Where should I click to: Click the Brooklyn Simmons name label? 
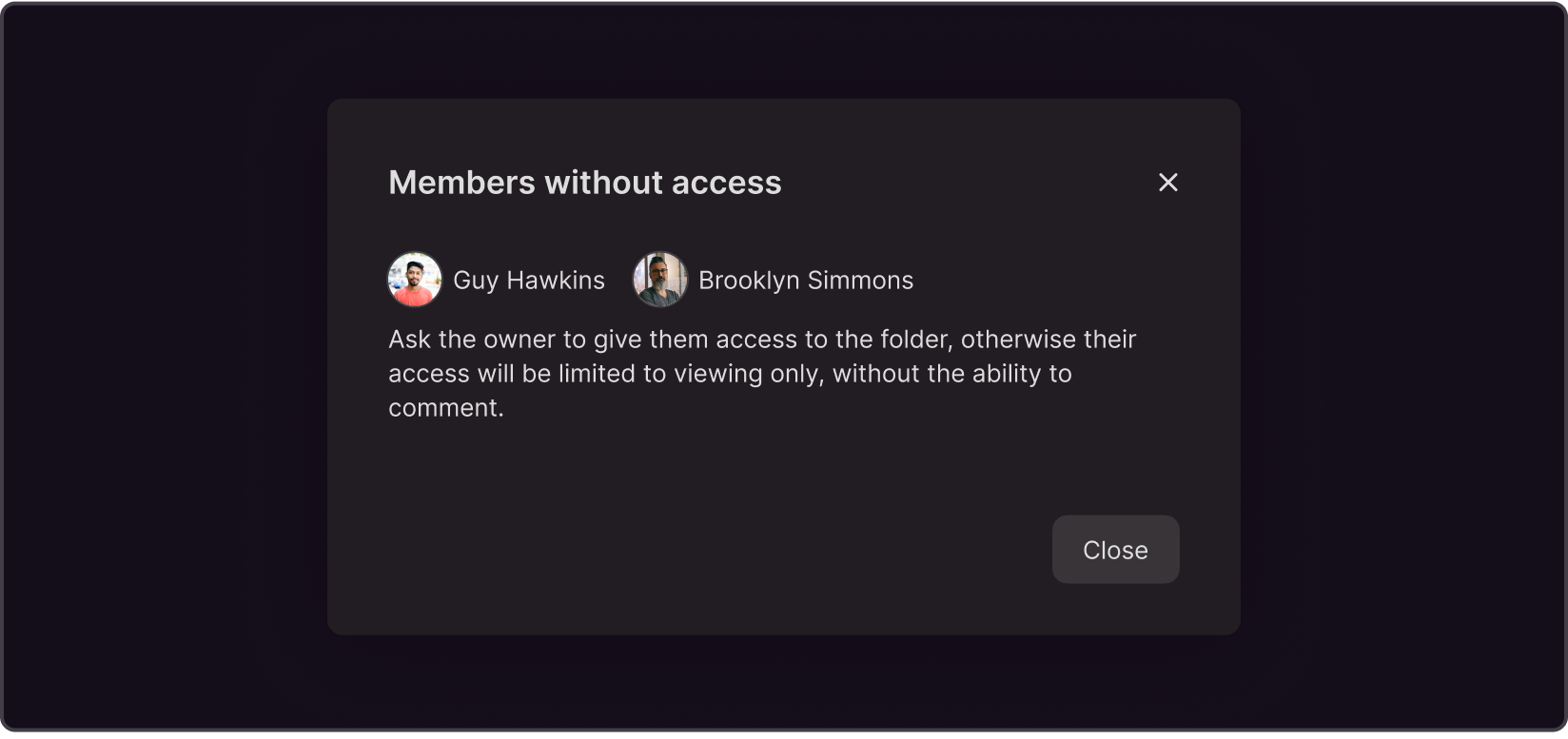[806, 281]
